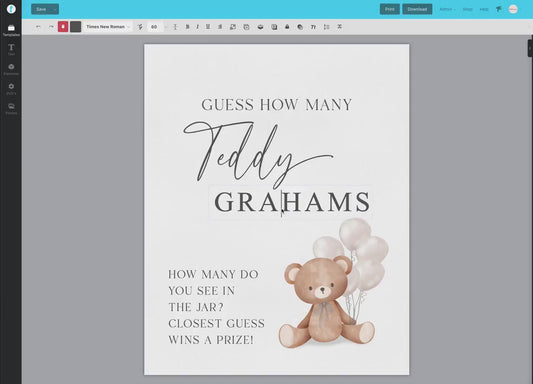The height and width of the screenshot is (384, 533).
Task: Open the bottom sidebar panel icon
Action: click(11, 109)
